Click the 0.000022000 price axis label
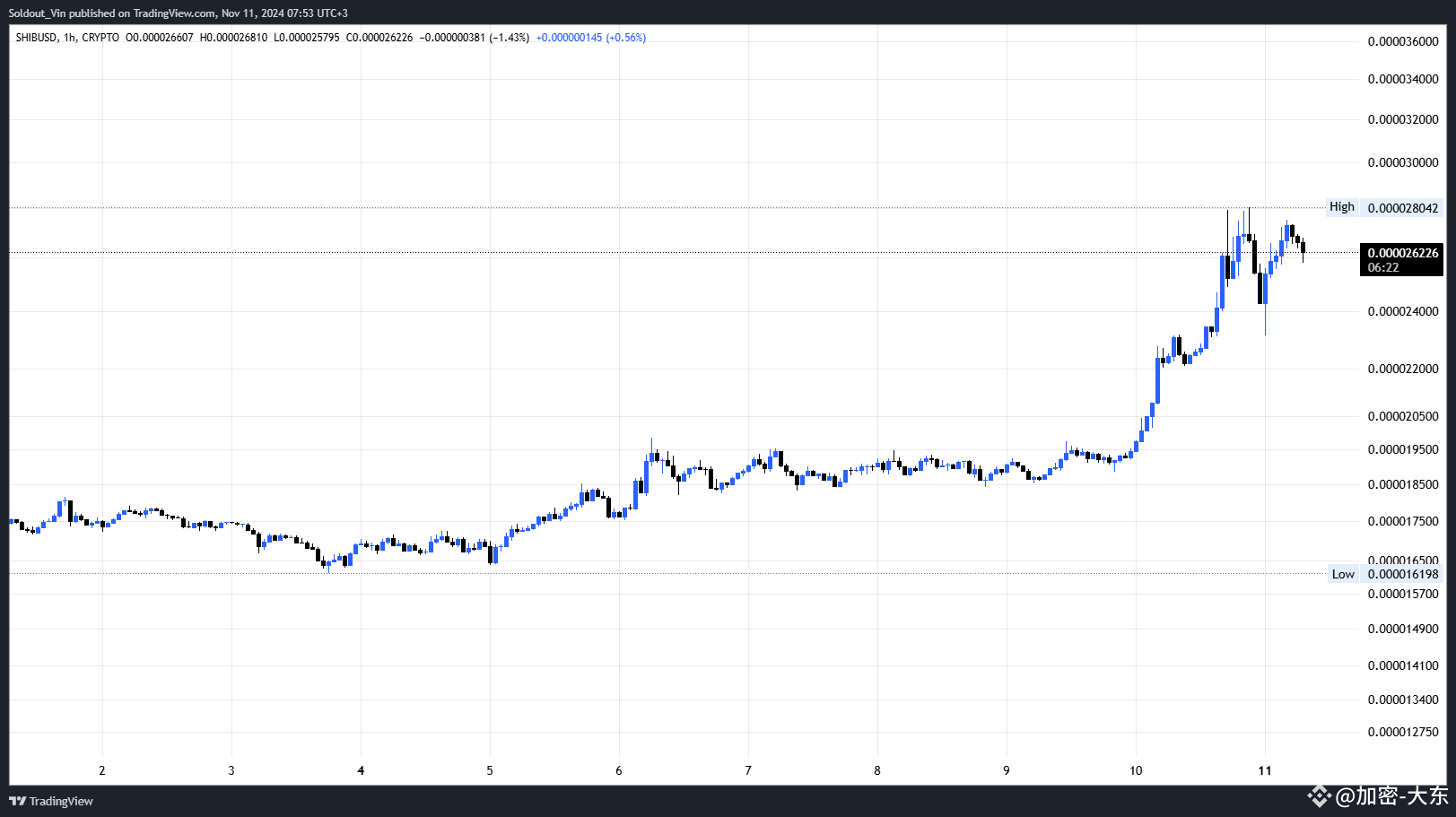The width and height of the screenshot is (1456, 817). click(x=1403, y=369)
